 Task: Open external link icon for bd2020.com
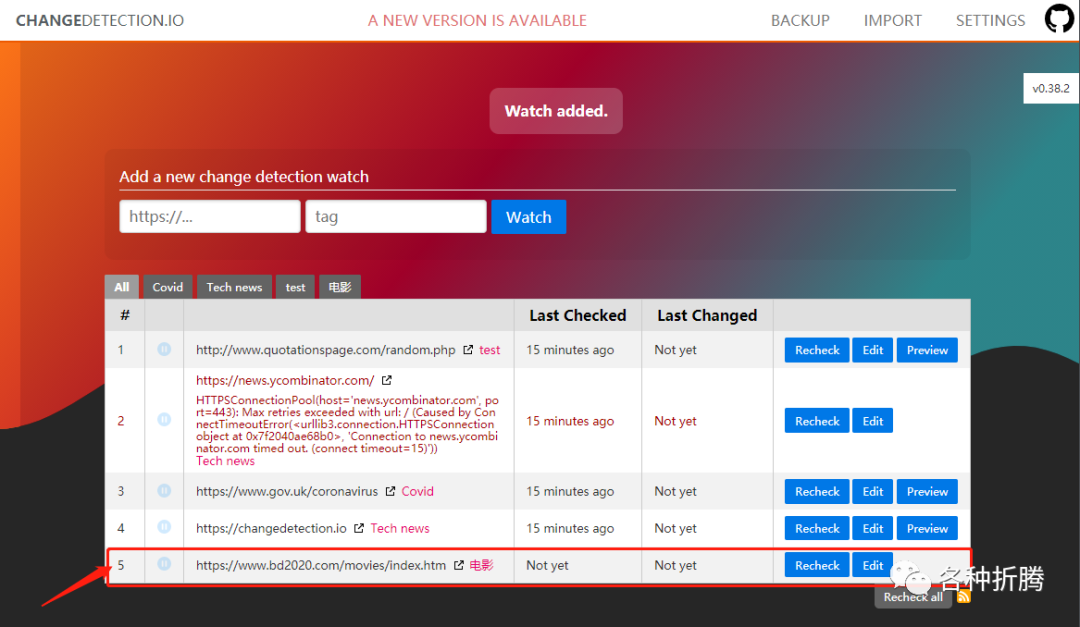459,565
